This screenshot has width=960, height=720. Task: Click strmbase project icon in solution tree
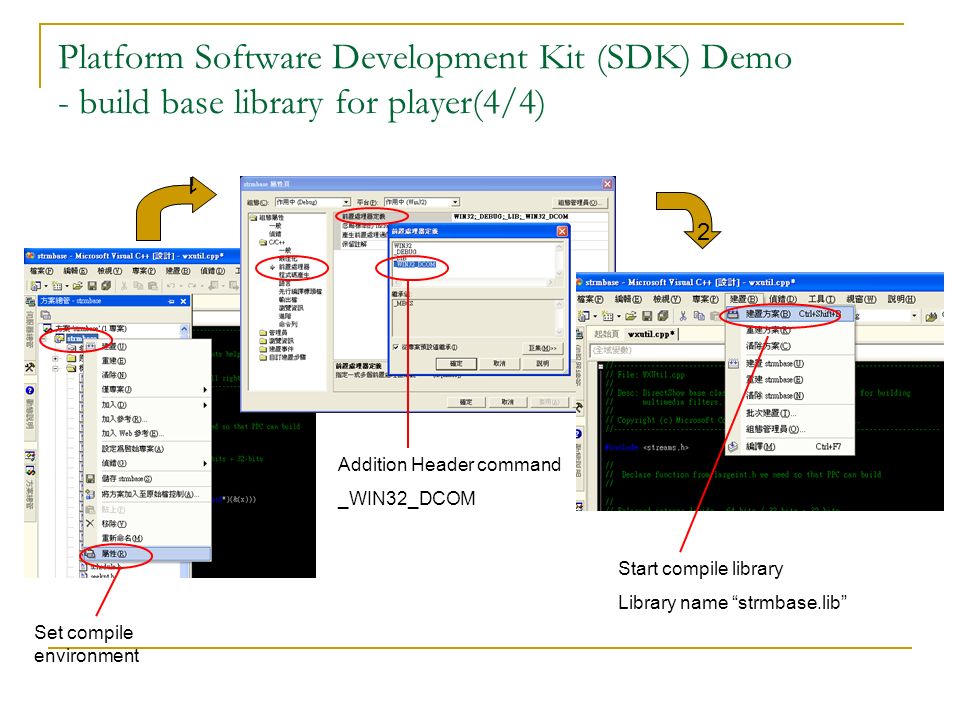[59, 339]
